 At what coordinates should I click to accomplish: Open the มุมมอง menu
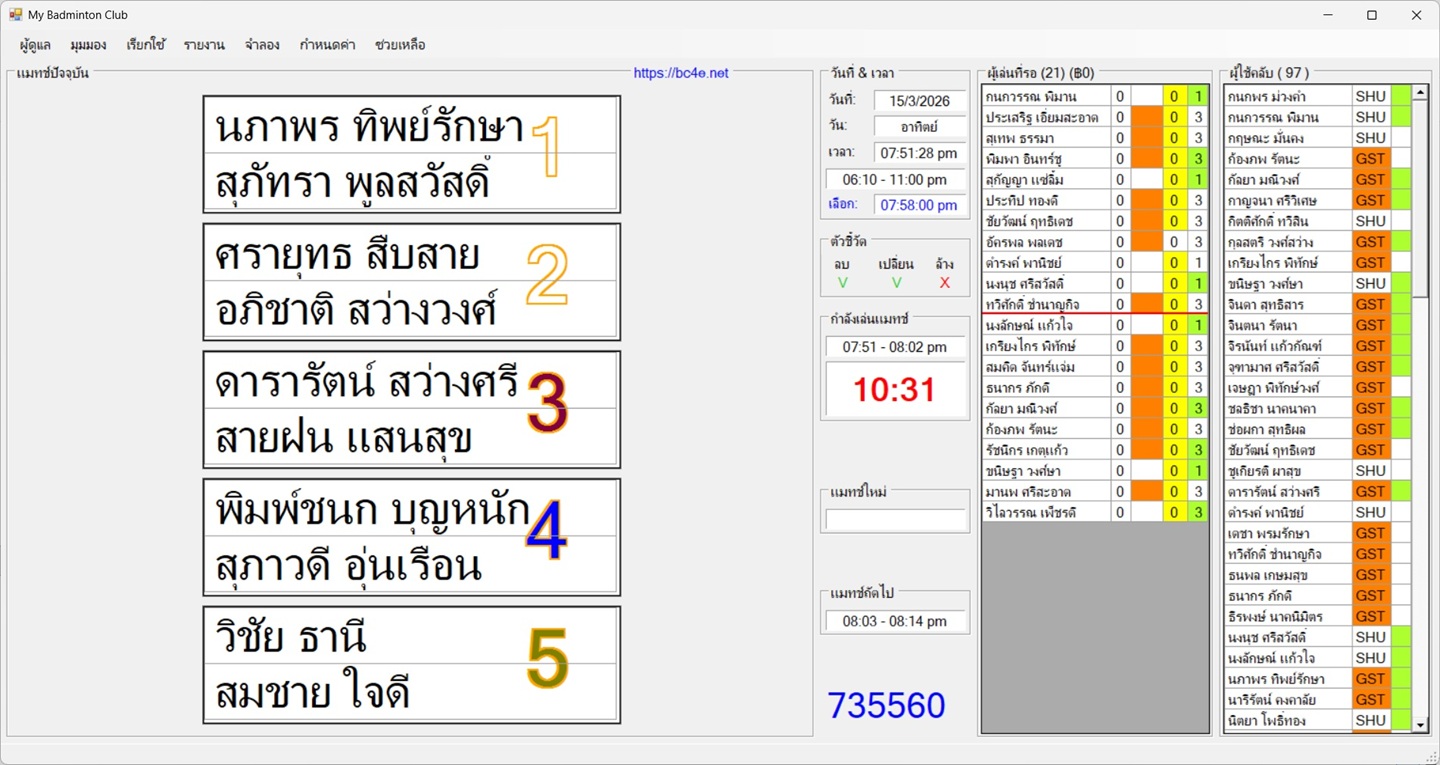pyautogui.click(x=89, y=45)
